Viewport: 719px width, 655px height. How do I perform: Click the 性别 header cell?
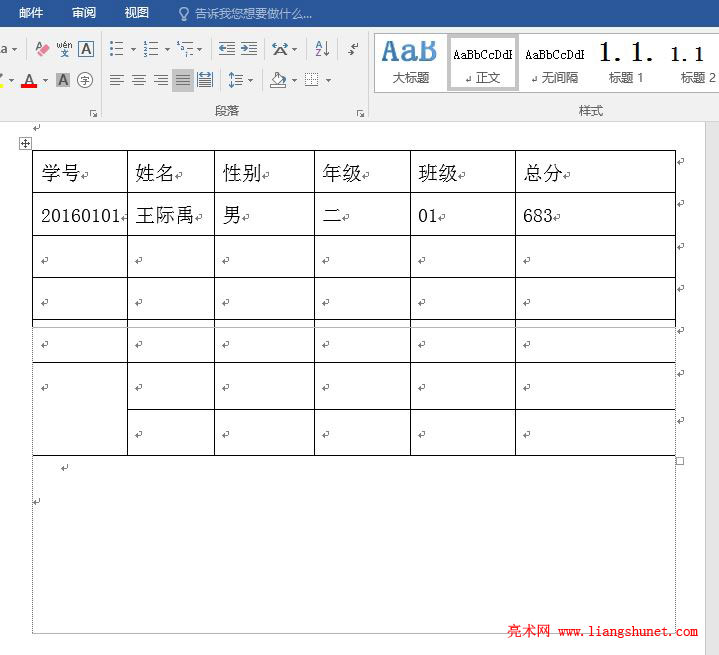point(264,172)
